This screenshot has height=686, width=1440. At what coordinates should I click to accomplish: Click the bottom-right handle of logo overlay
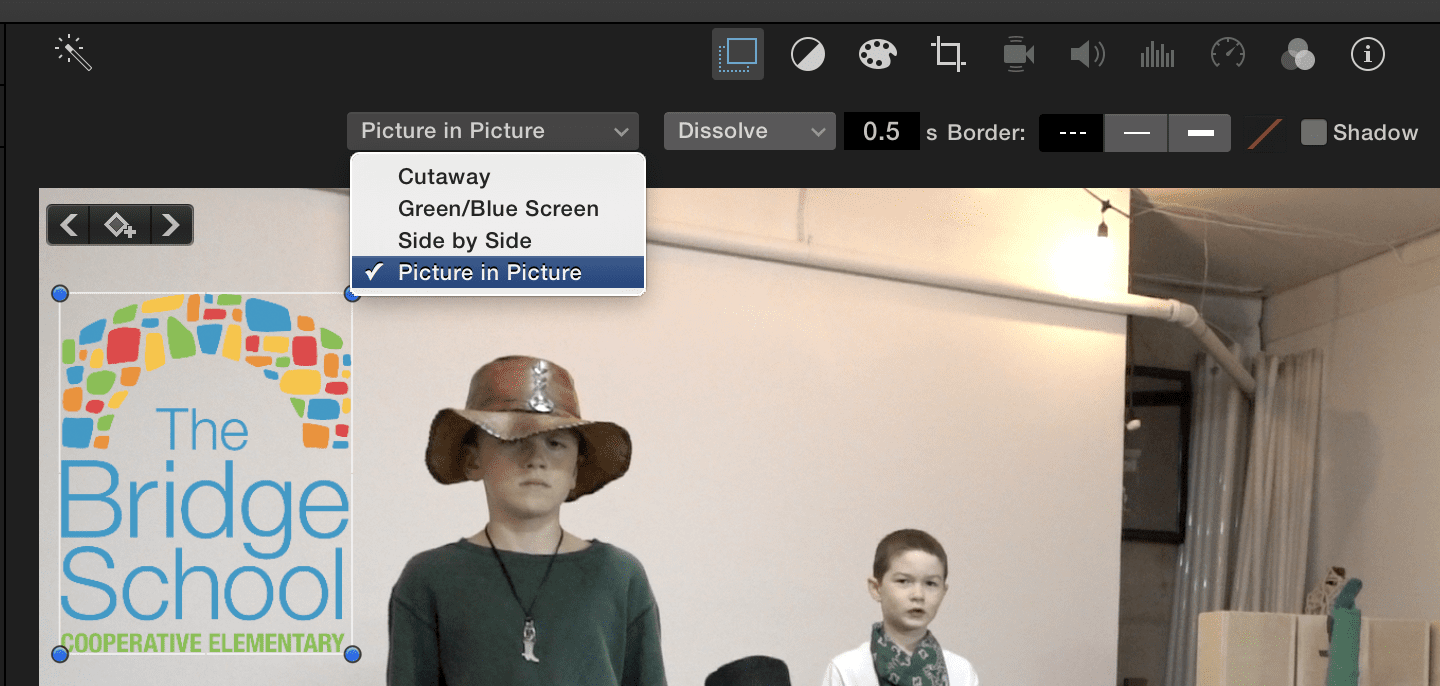[x=352, y=654]
